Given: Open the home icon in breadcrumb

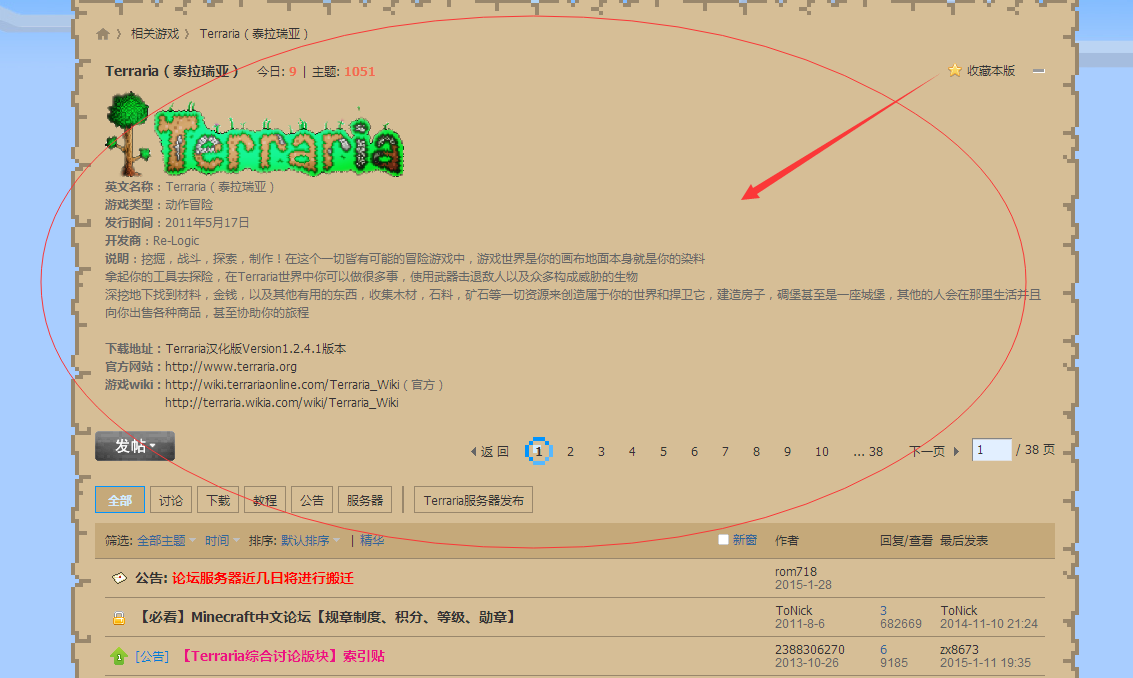Looking at the screenshot, I should click(103, 34).
